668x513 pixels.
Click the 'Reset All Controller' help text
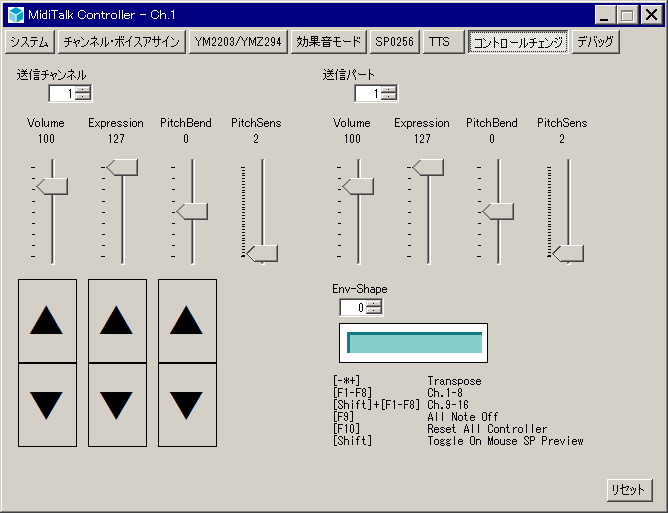tap(487, 429)
